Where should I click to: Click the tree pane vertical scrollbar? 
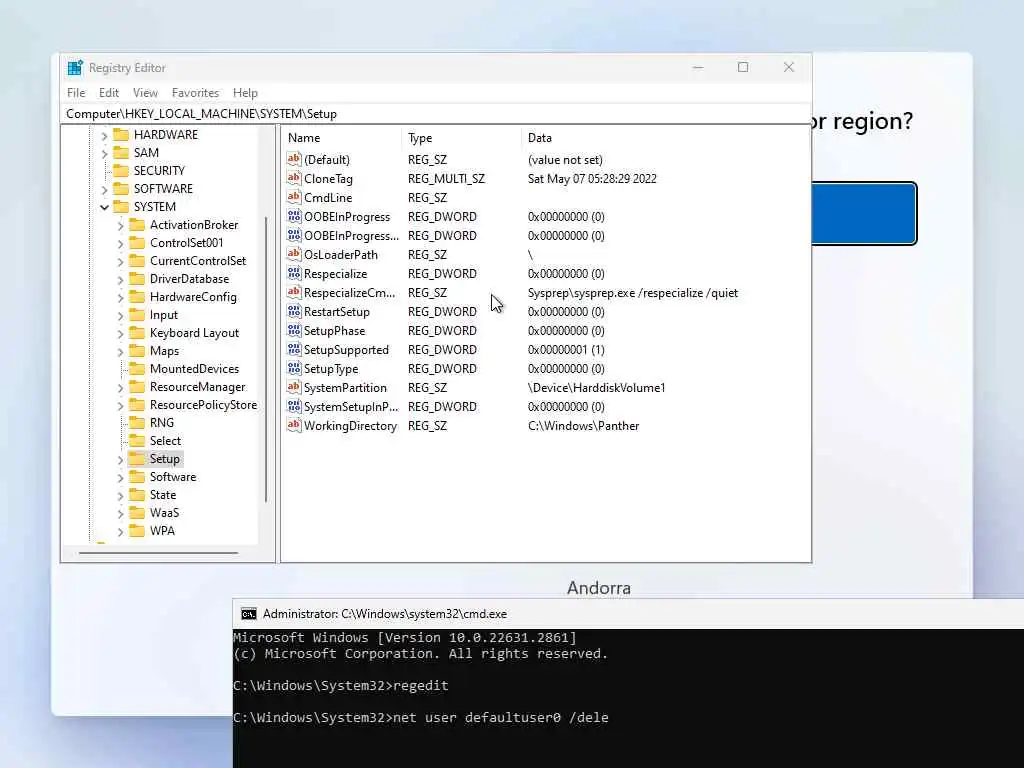(x=266, y=359)
